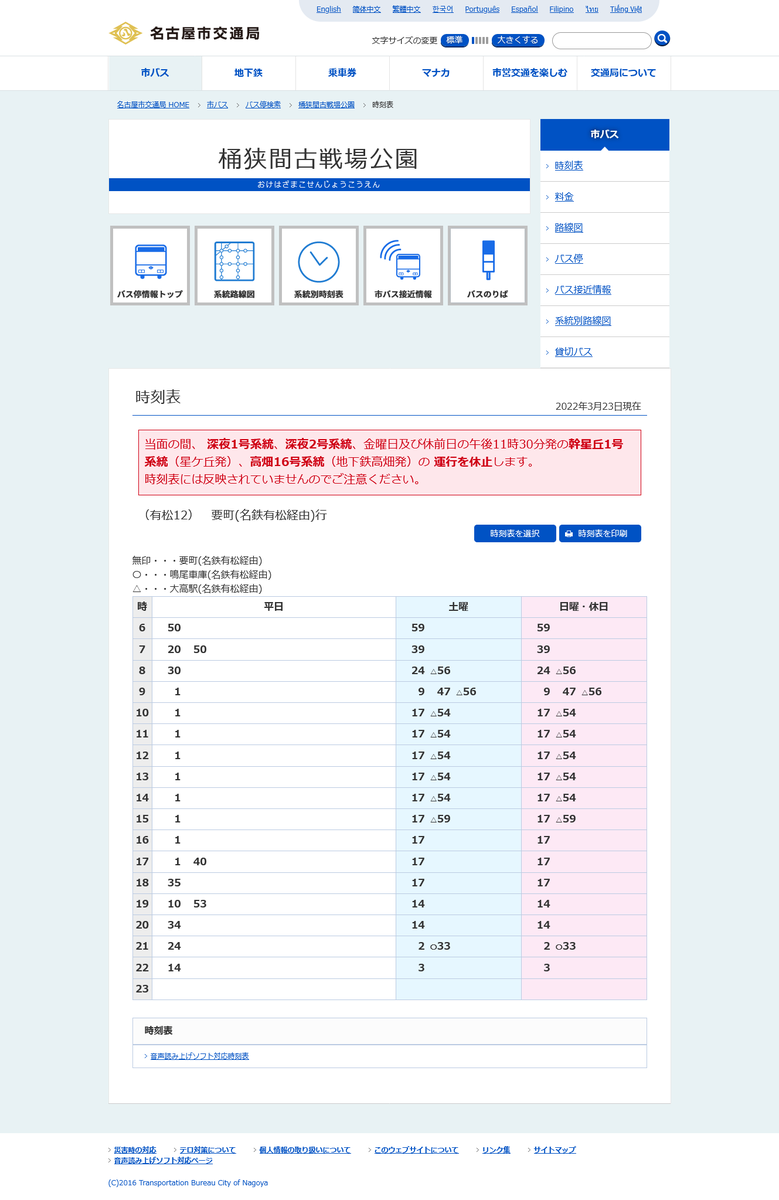
Task: Switch language to English
Action: (328, 9)
